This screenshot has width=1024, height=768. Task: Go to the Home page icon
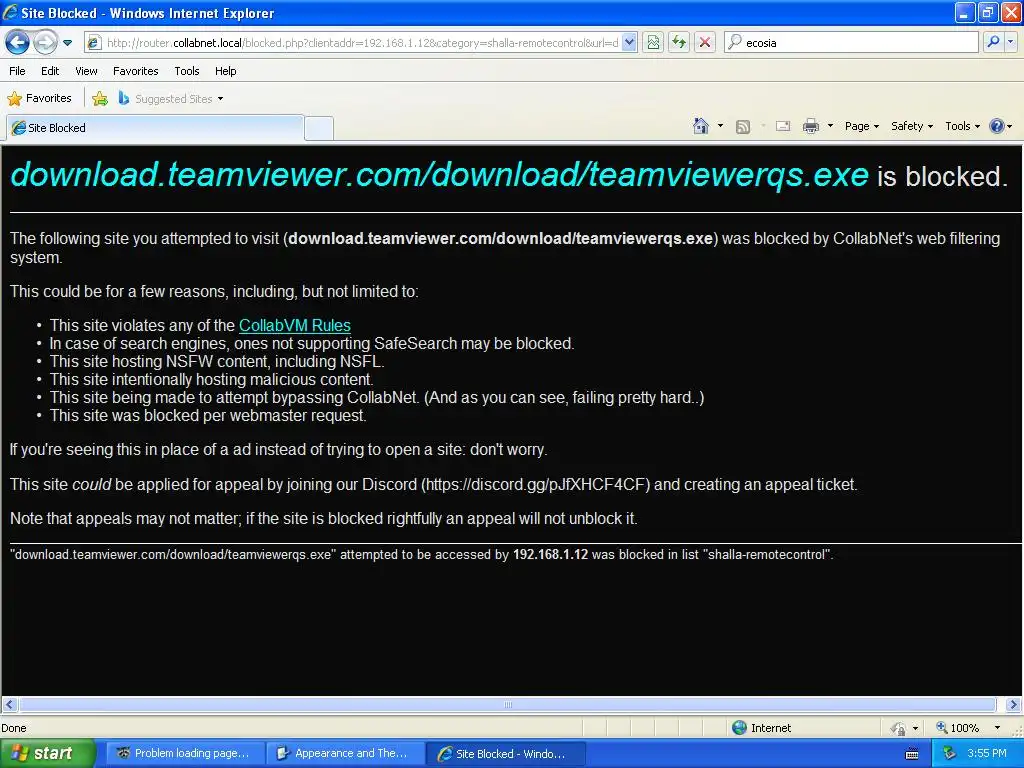[701, 126]
